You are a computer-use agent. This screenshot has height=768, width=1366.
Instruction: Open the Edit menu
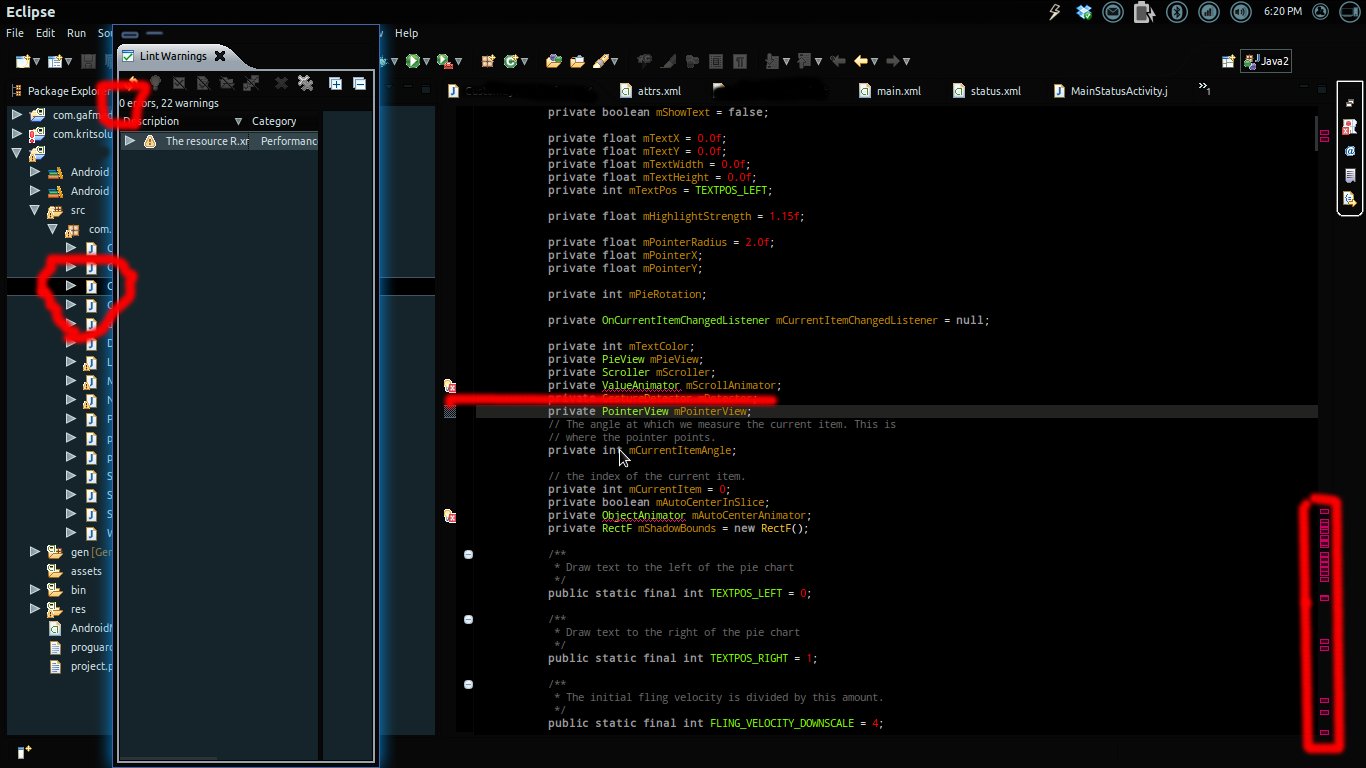coord(45,33)
